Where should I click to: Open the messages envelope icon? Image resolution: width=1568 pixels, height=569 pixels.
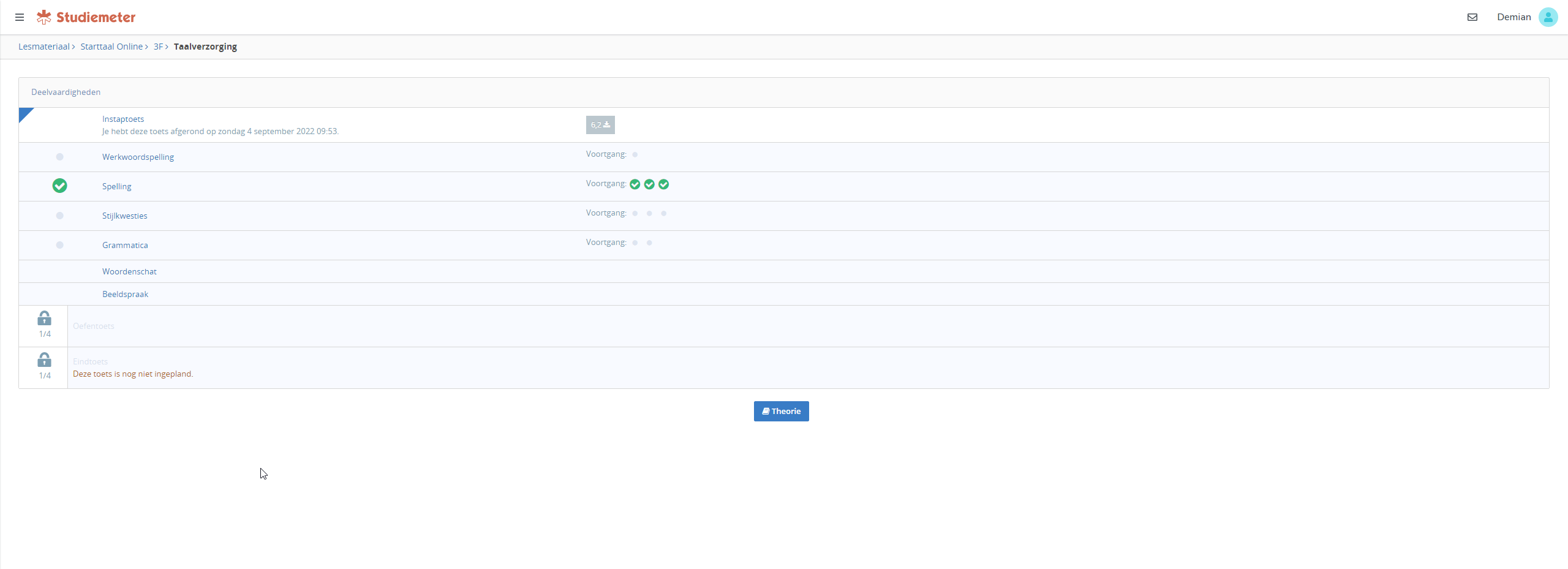coord(1472,17)
